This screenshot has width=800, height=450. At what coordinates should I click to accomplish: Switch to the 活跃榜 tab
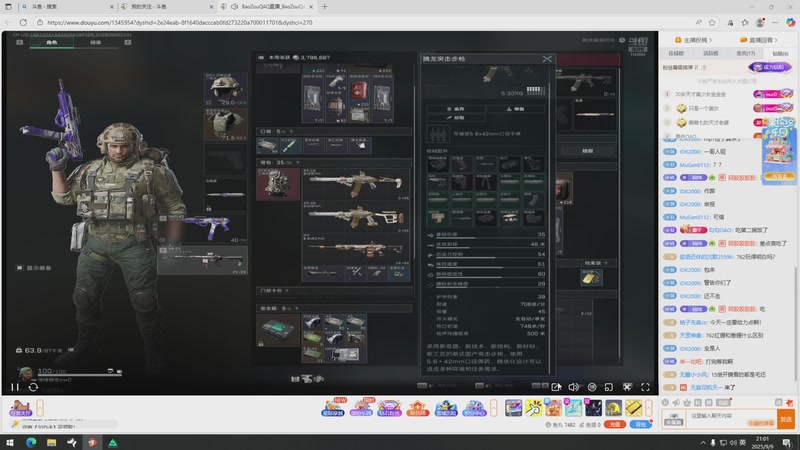[x=711, y=53]
